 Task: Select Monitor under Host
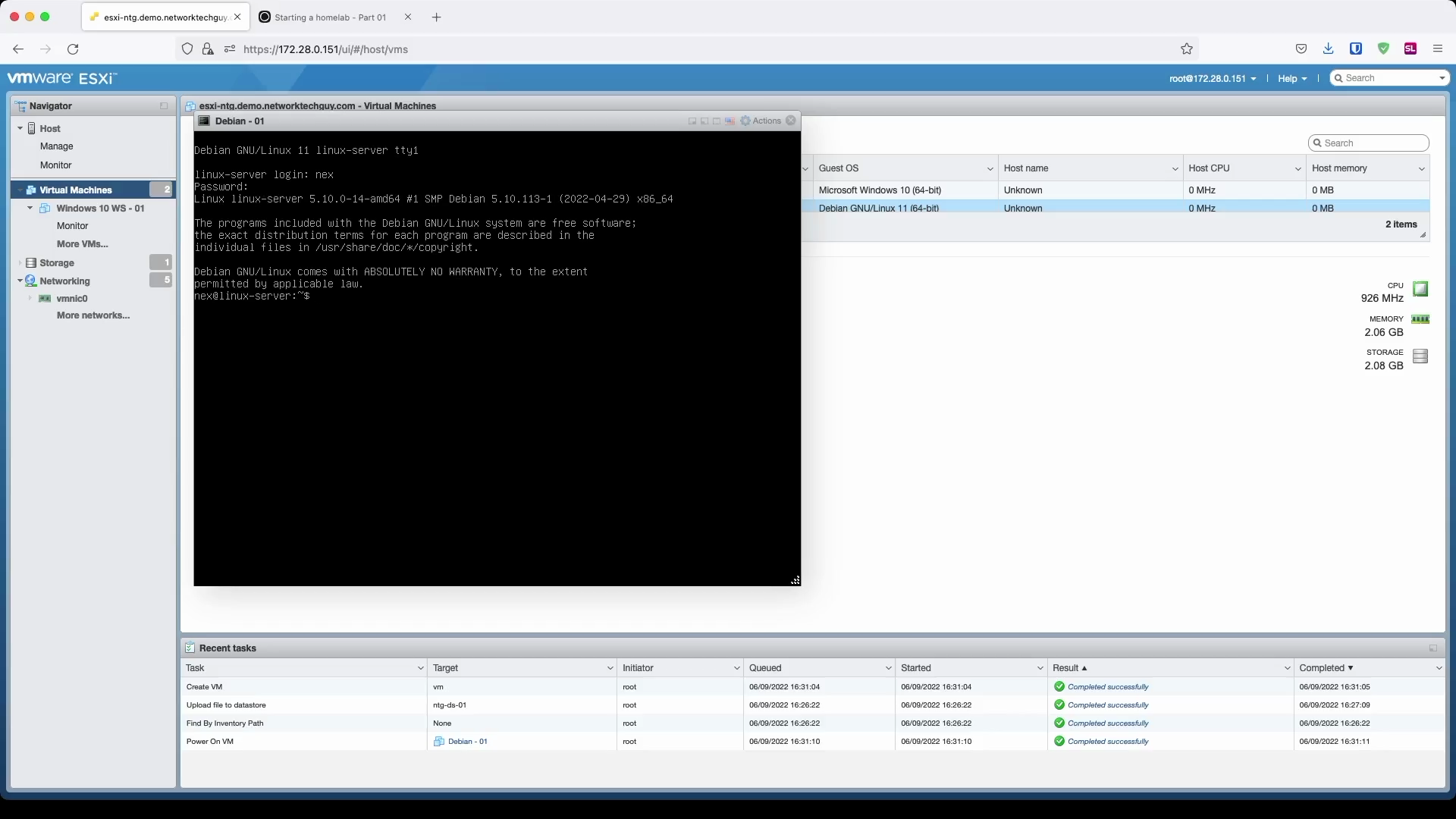point(56,165)
